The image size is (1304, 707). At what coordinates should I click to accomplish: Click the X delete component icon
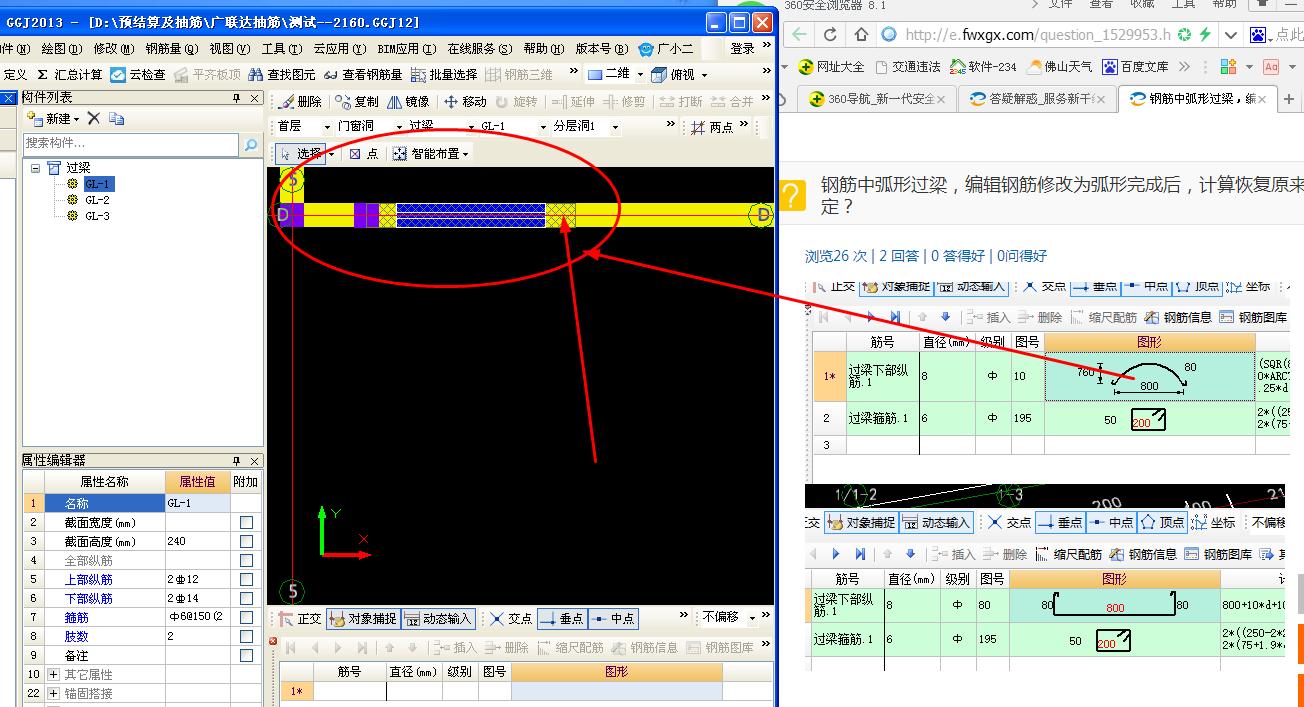93,118
